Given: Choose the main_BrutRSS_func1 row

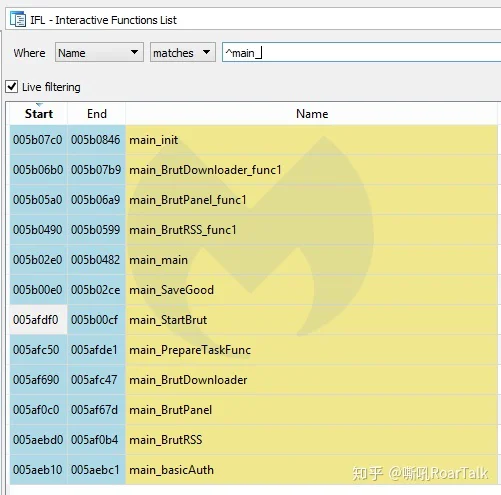Looking at the screenshot, I should click(x=253, y=230).
